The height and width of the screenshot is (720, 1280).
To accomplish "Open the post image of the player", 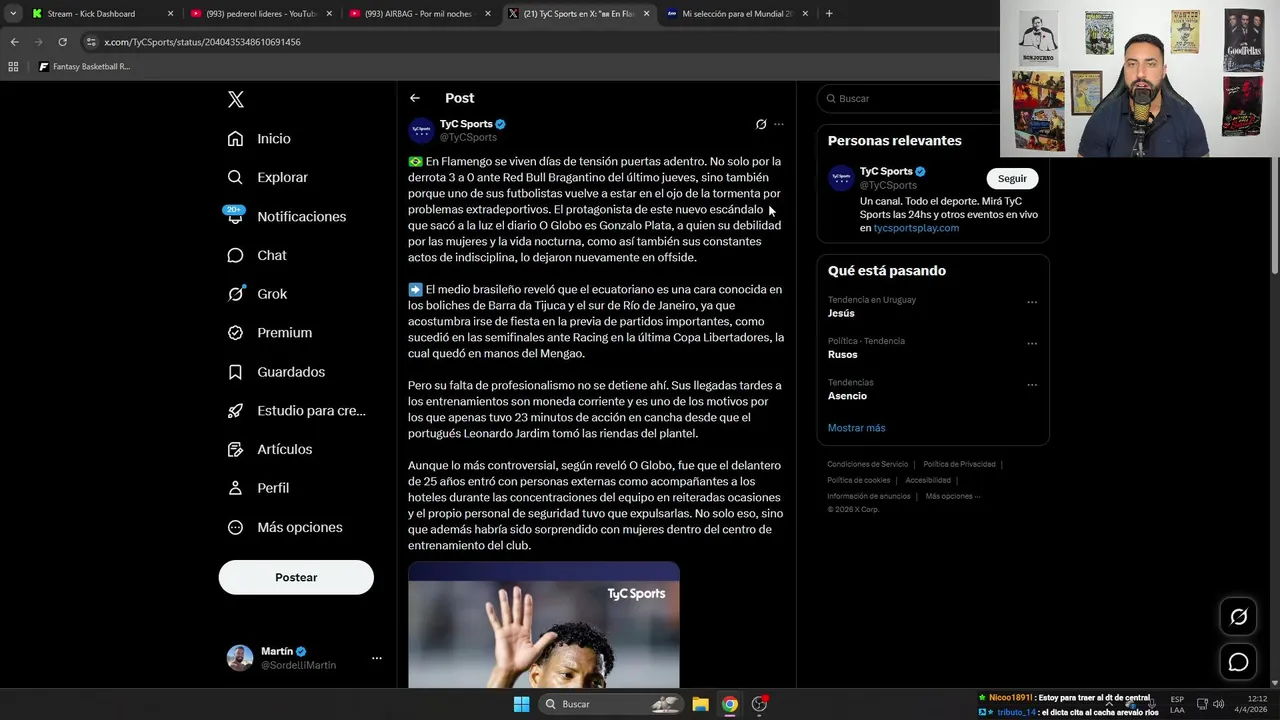I will (543, 625).
